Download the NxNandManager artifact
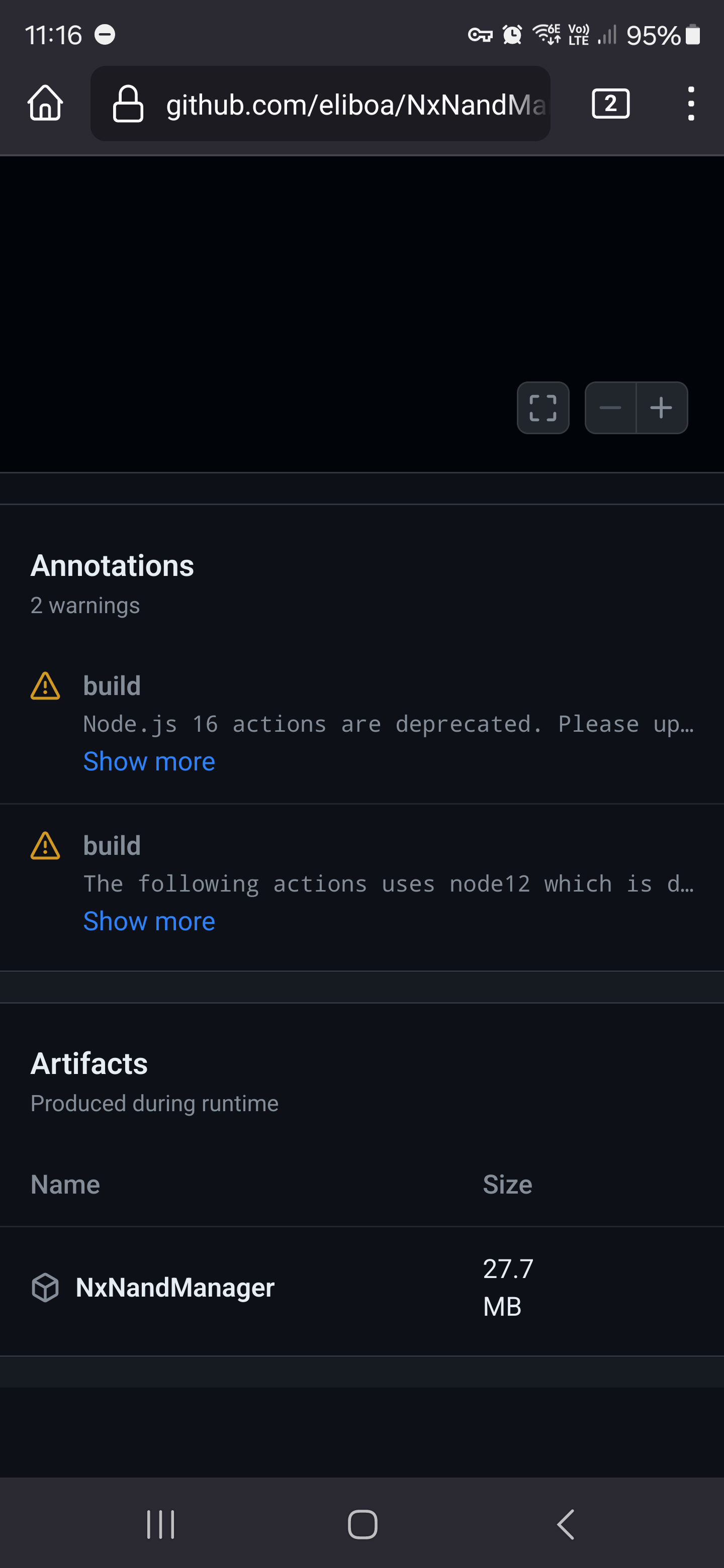724x1568 pixels. click(175, 1288)
